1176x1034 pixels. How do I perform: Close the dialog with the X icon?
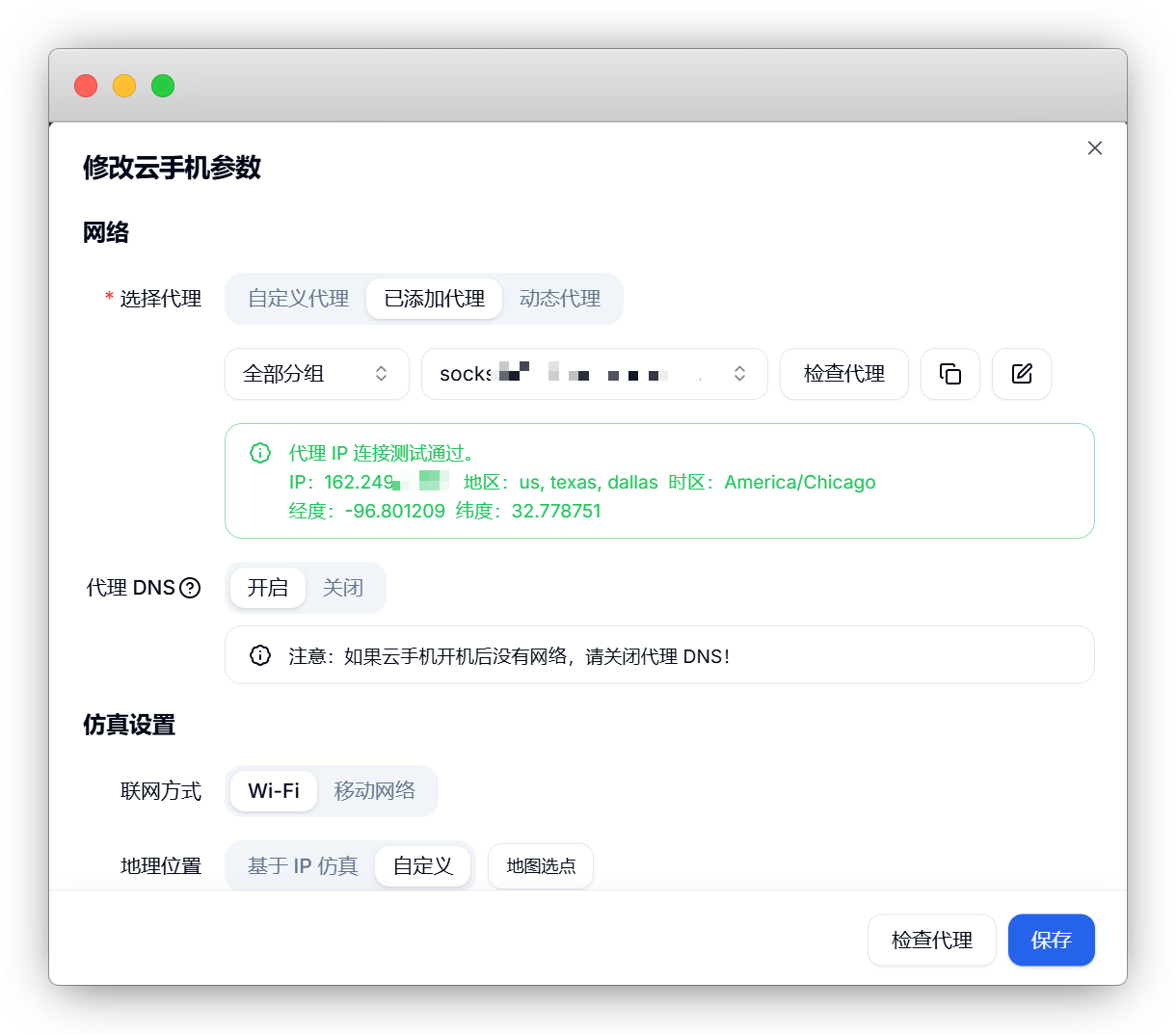click(1094, 148)
